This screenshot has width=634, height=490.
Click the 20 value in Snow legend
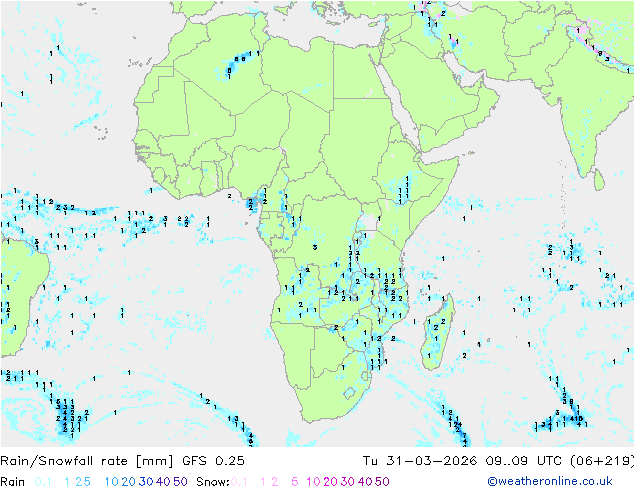330,482
